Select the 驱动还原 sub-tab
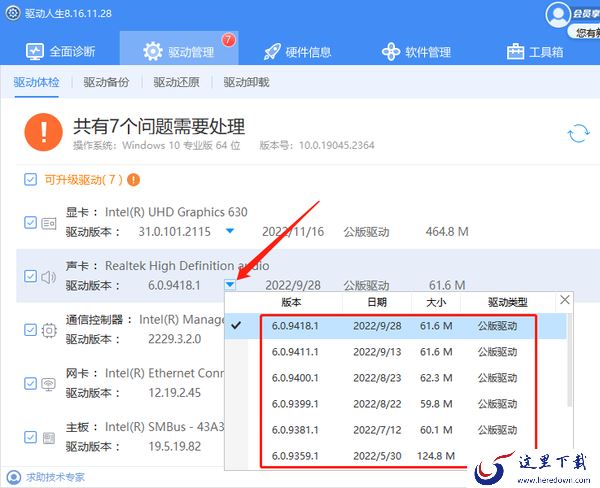Viewport: 600px width, 488px height. click(x=176, y=82)
